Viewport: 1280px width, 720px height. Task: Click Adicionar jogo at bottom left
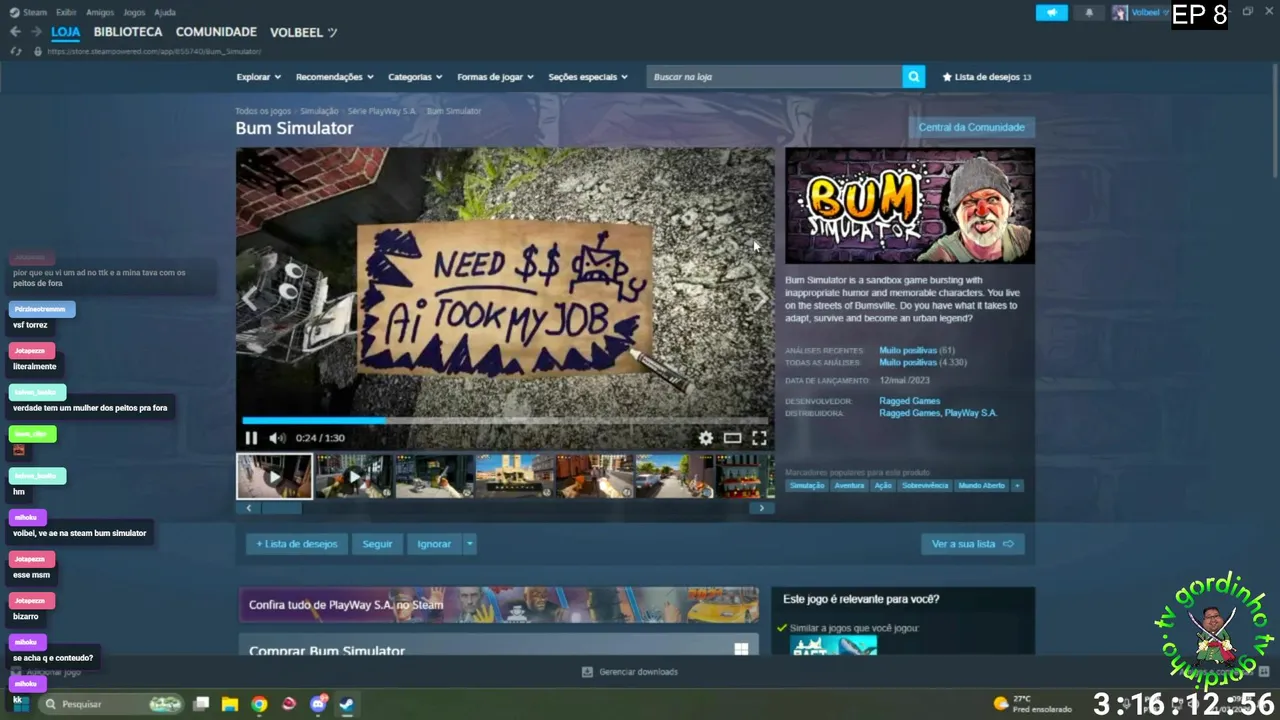[x=46, y=672]
